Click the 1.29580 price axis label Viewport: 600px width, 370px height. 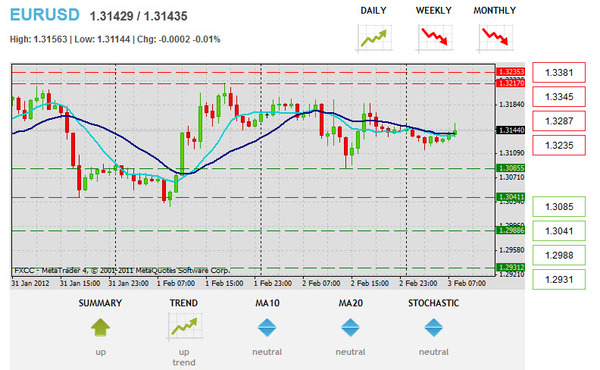(x=512, y=250)
